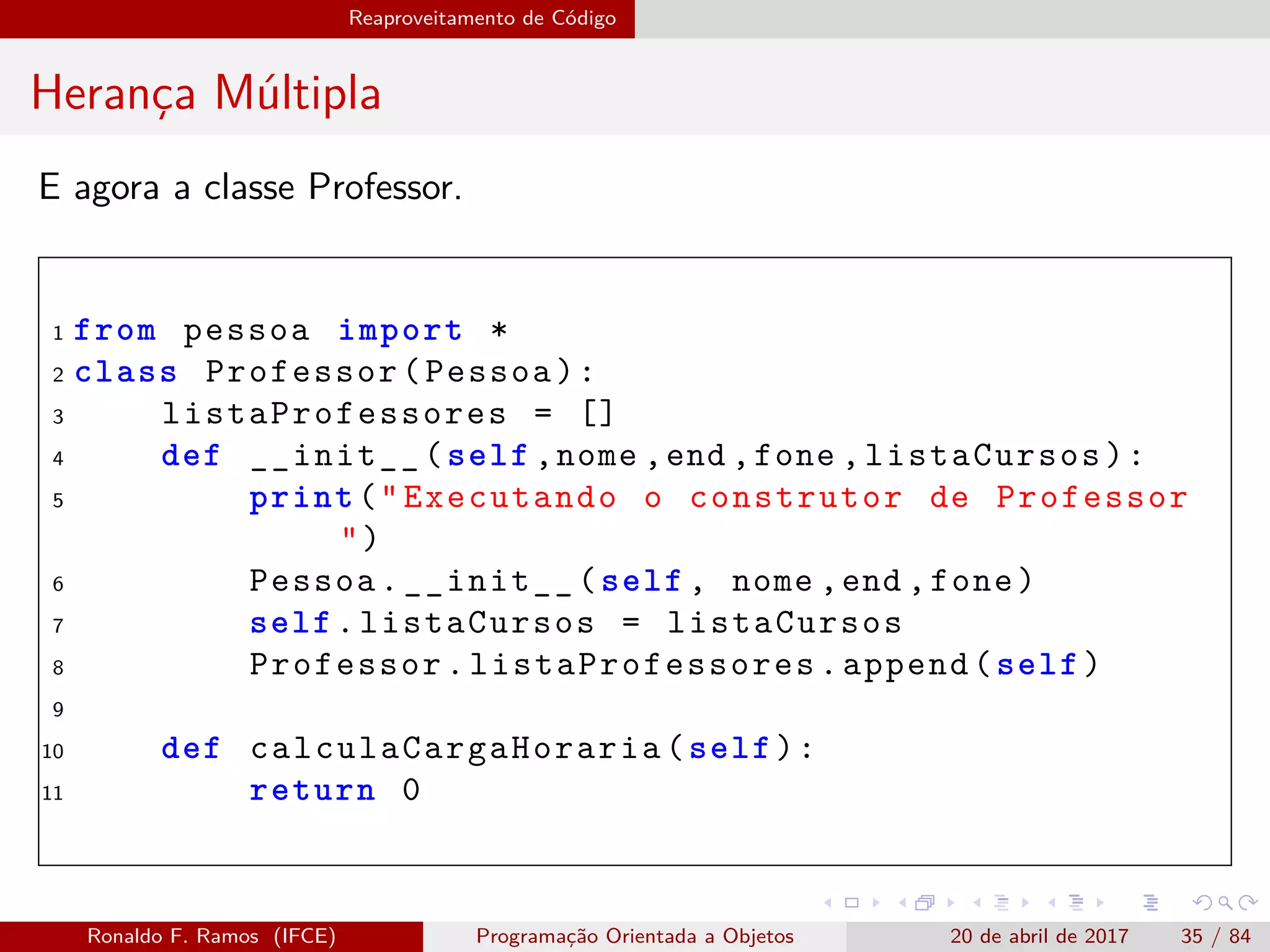This screenshot has height=952, width=1270.
Task: Open the 'Reaproveitamento de Código' section header
Action: 482,18
